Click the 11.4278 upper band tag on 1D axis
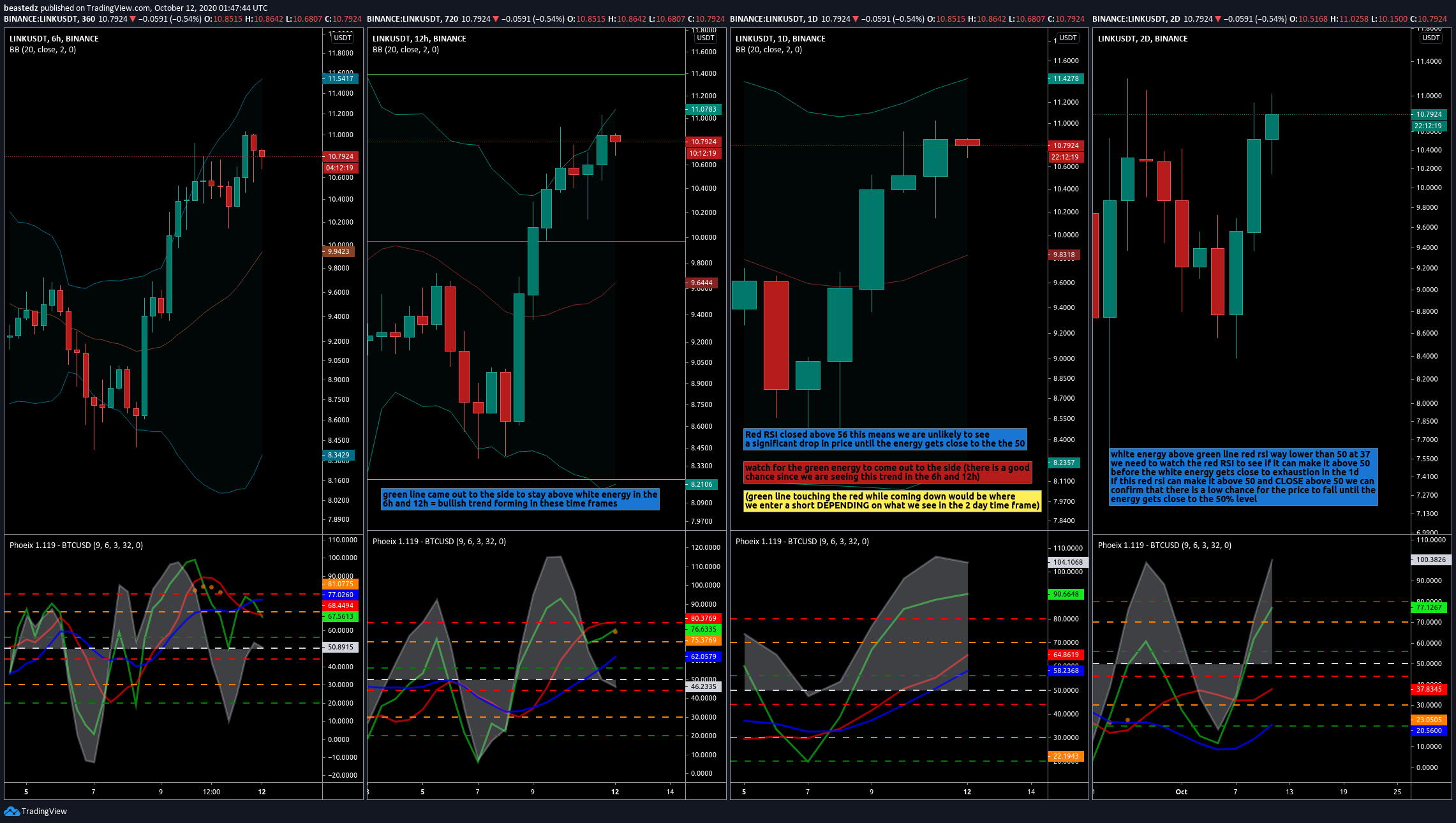1456x823 pixels. coord(1066,78)
